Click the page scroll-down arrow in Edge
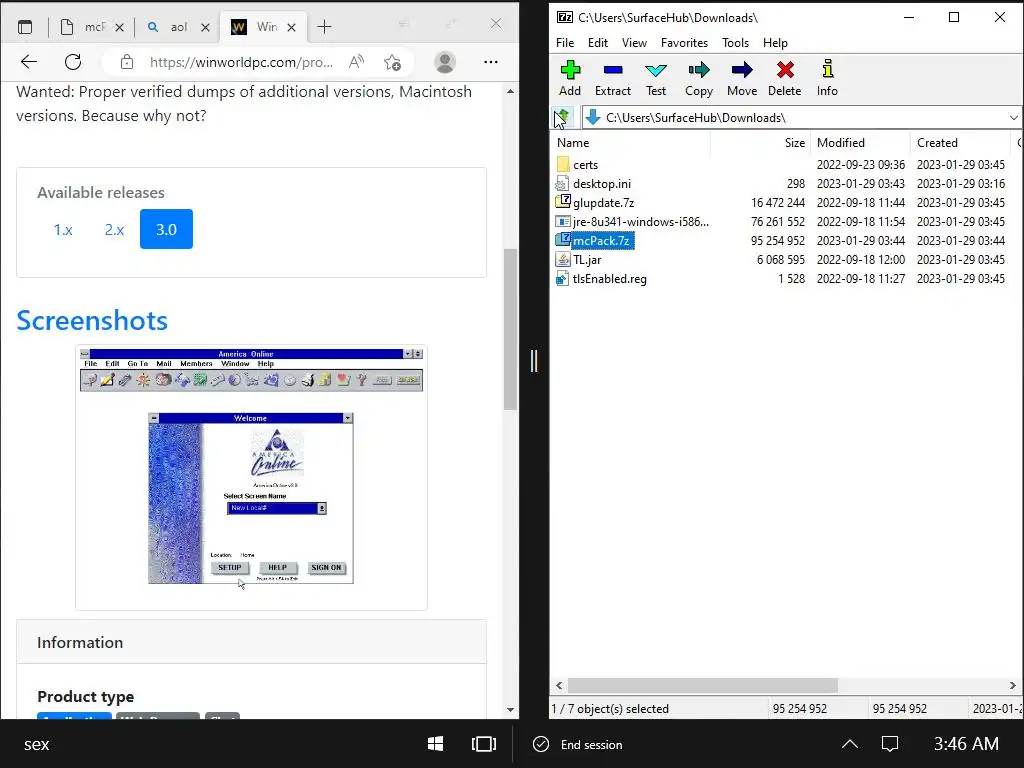This screenshot has width=1024, height=768. [510, 709]
